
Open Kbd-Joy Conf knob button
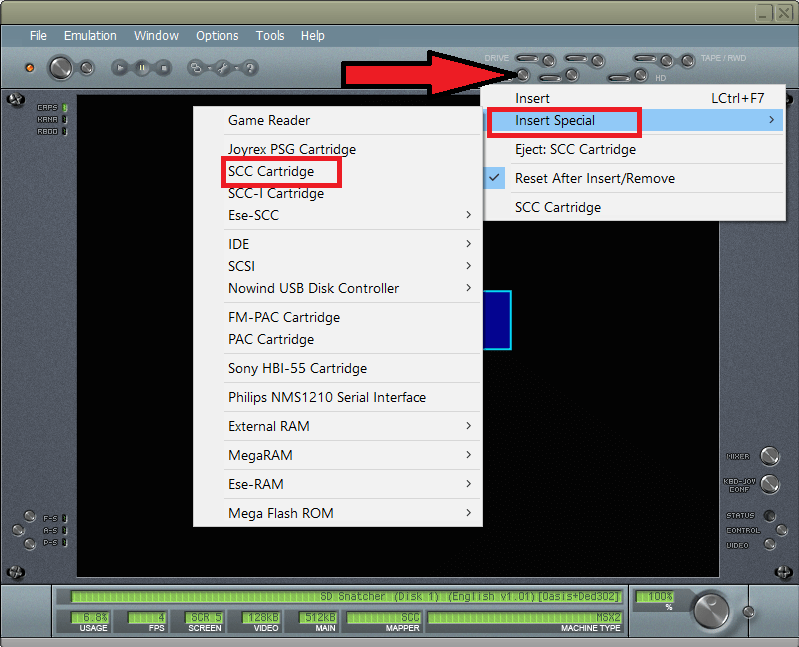pos(769,485)
